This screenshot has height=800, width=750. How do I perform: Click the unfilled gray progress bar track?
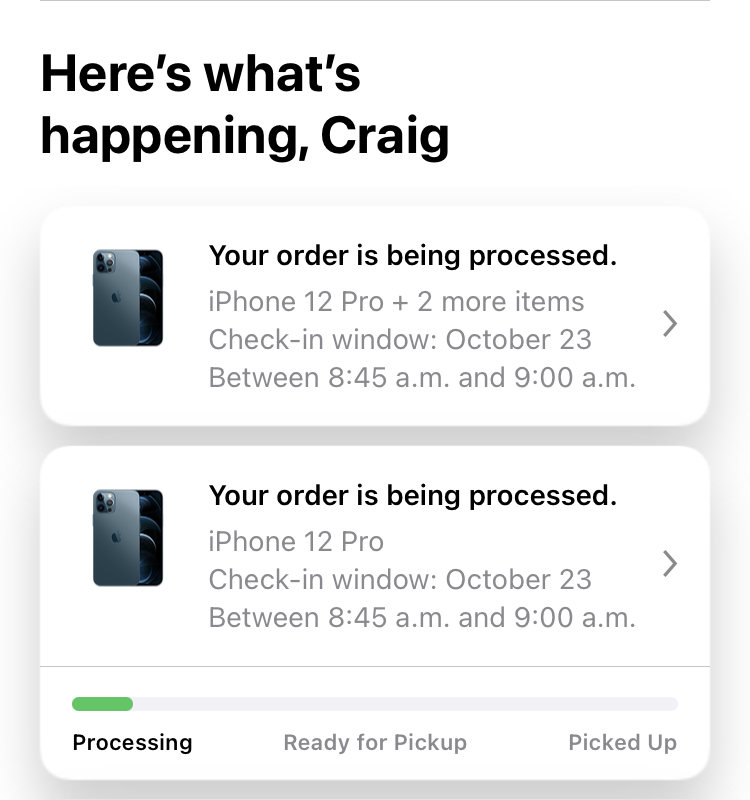405,704
